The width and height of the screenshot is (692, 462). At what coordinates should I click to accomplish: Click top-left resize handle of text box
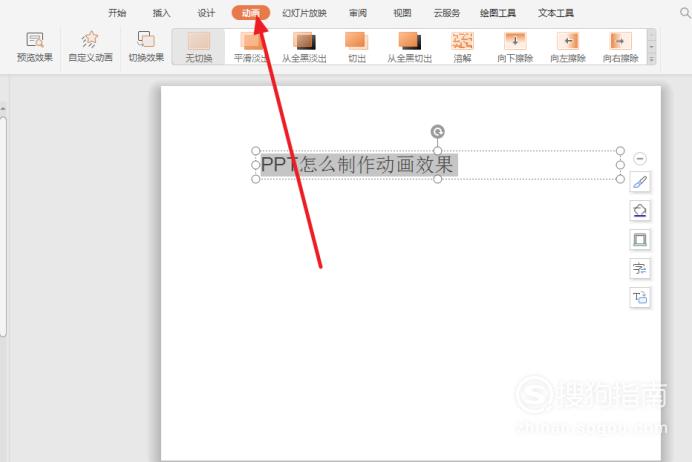point(256,151)
